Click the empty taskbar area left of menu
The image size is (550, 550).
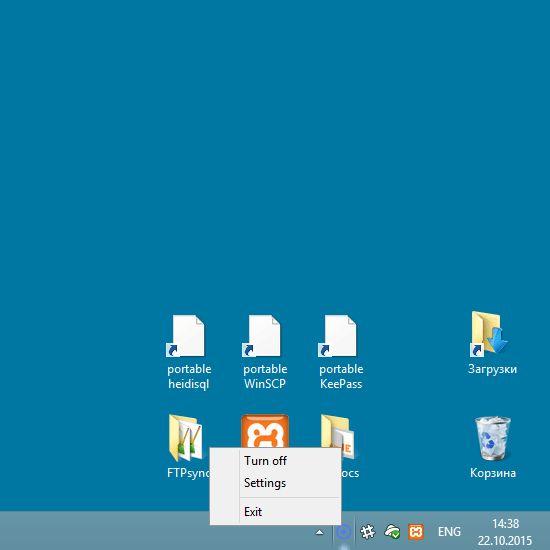coord(105,531)
